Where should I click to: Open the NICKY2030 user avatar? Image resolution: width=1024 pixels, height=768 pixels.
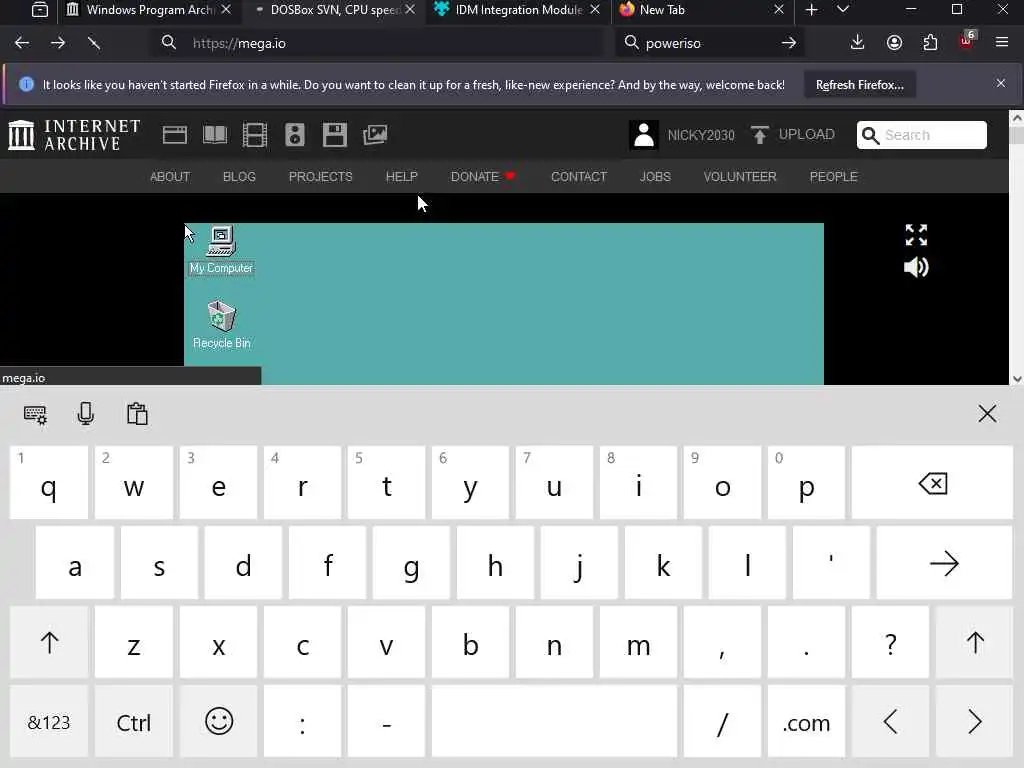[643, 135]
